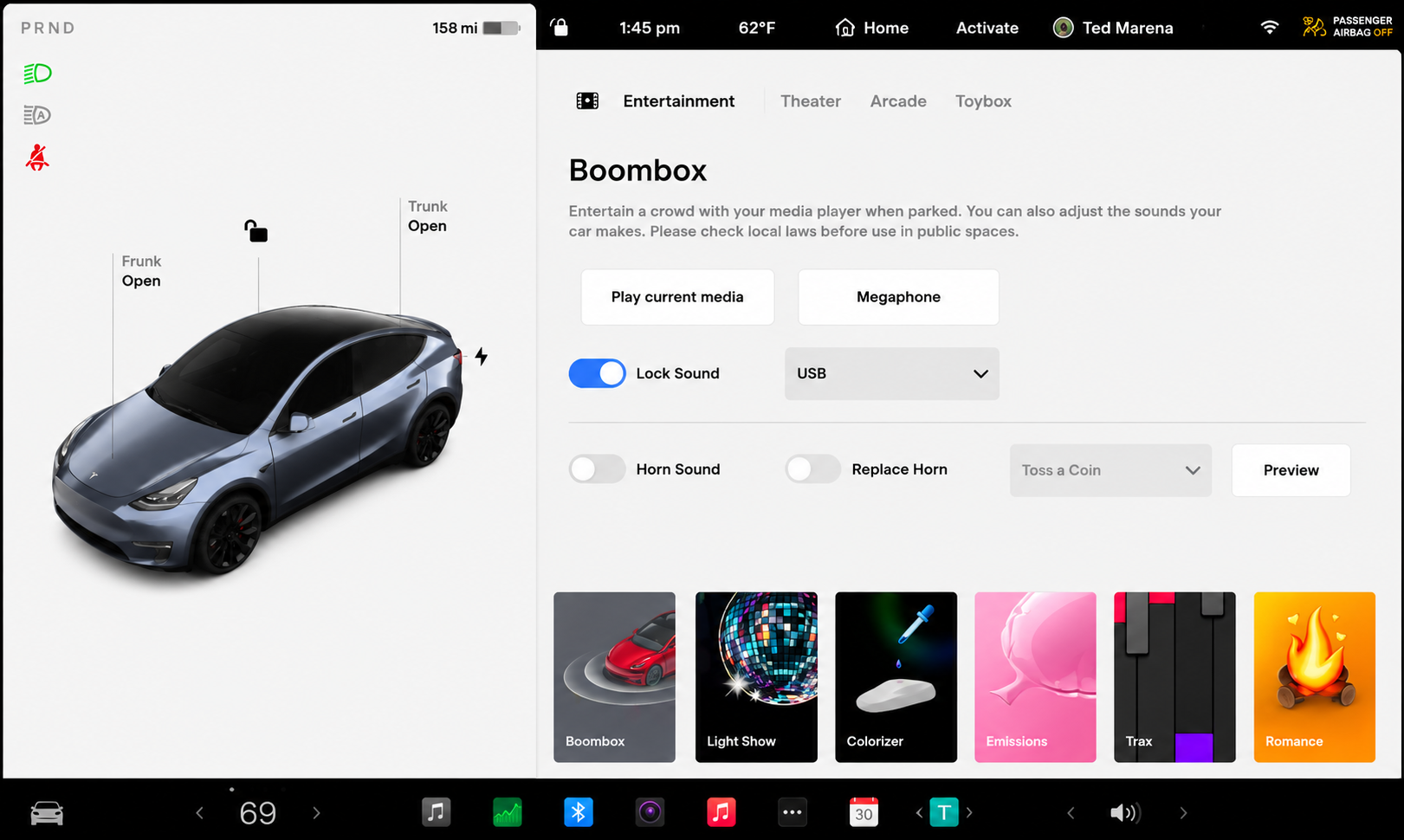Image resolution: width=1404 pixels, height=840 pixels.
Task: Open the Trax toy card
Action: (1174, 677)
